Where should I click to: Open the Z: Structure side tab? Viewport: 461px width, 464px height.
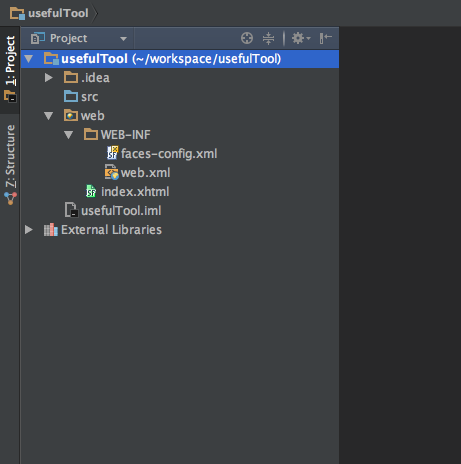point(10,165)
